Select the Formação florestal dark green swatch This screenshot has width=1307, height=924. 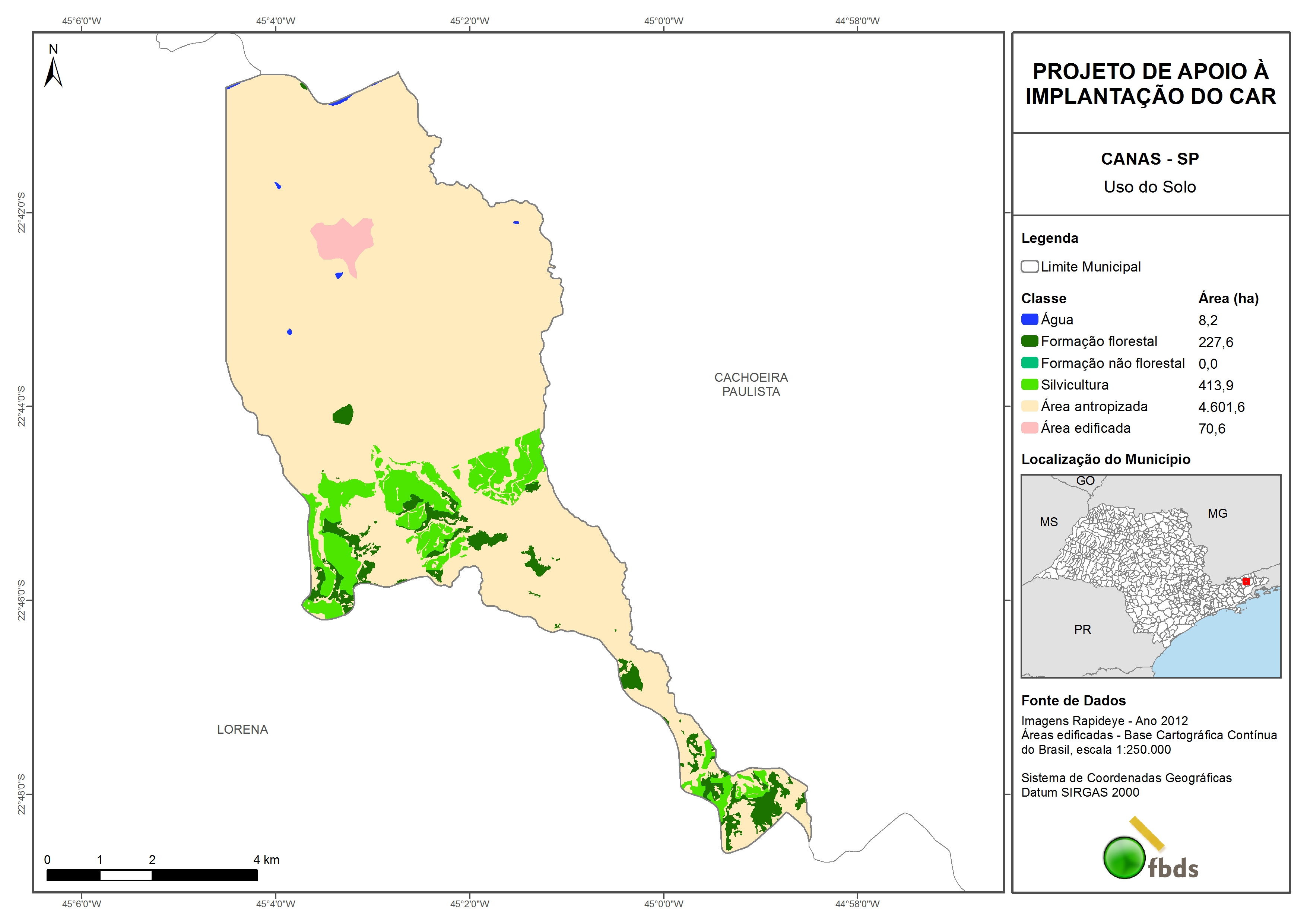pos(1029,341)
